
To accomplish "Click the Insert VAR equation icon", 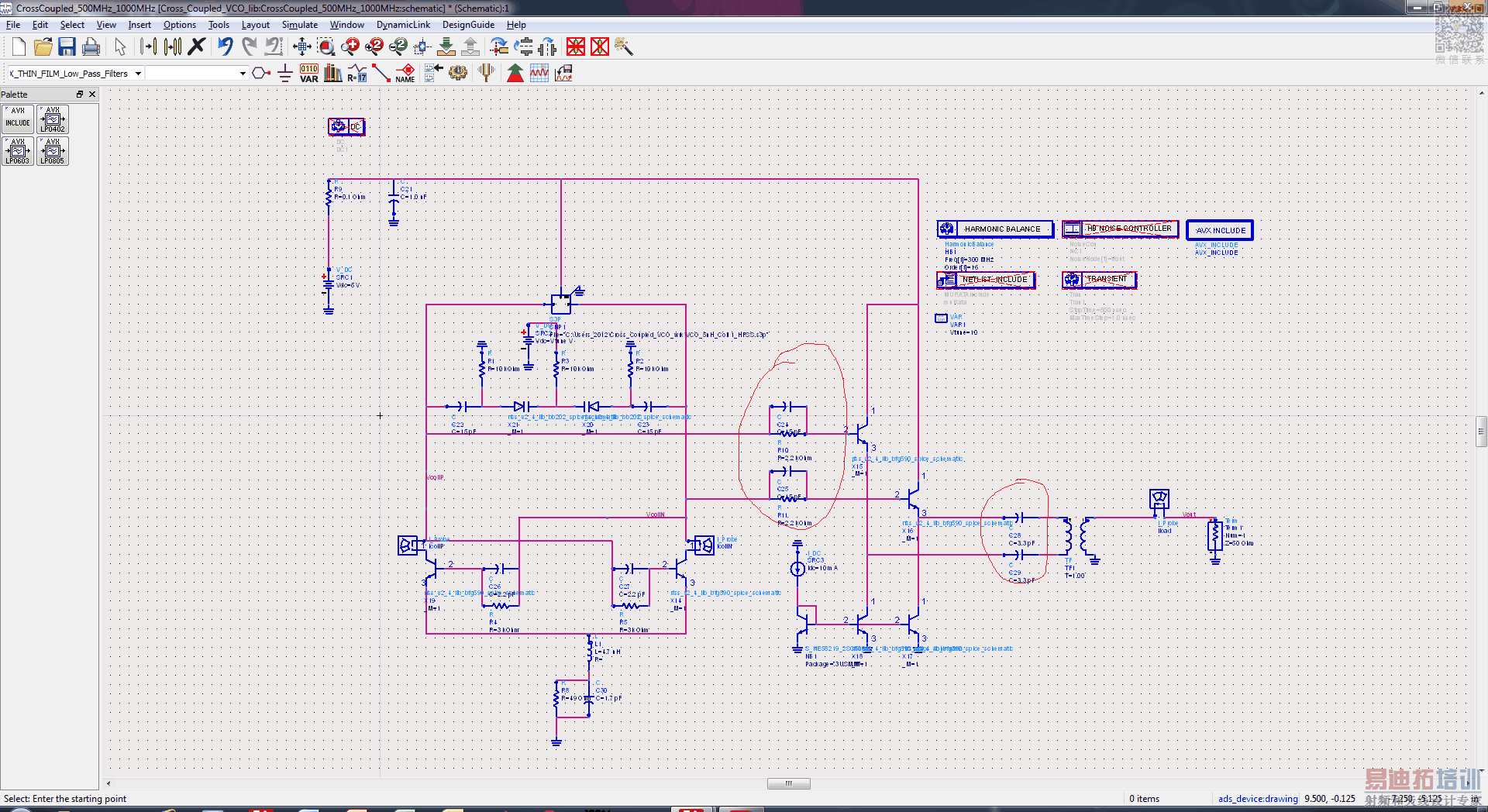I will click(x=309, y=74).
